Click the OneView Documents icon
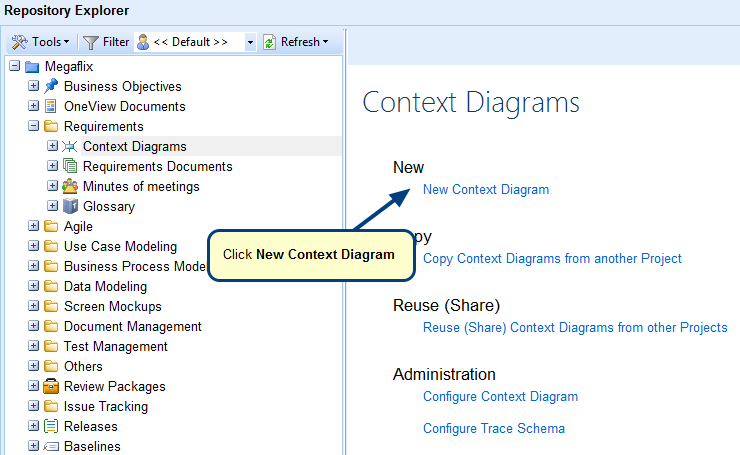 (x=51, y=106)
